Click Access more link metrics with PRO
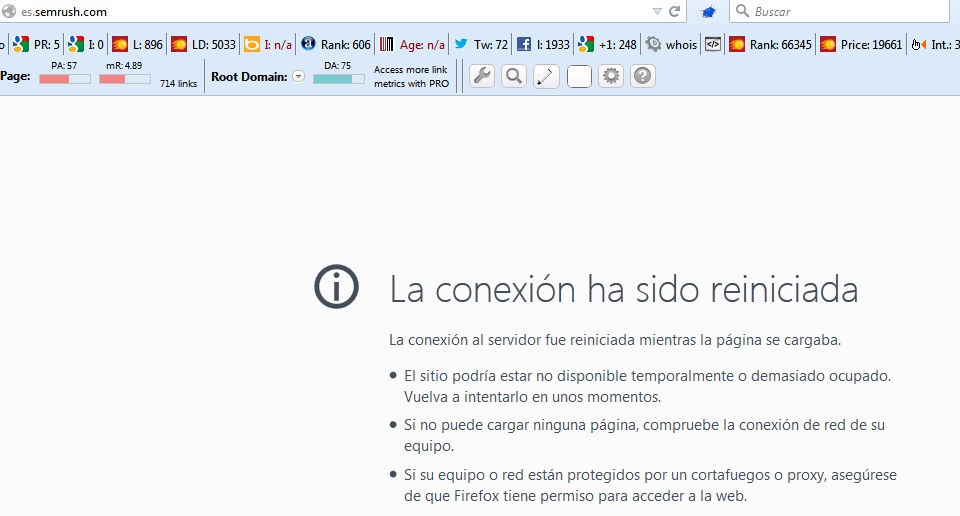This screenshot has height=516, width=960. [411, 77]
